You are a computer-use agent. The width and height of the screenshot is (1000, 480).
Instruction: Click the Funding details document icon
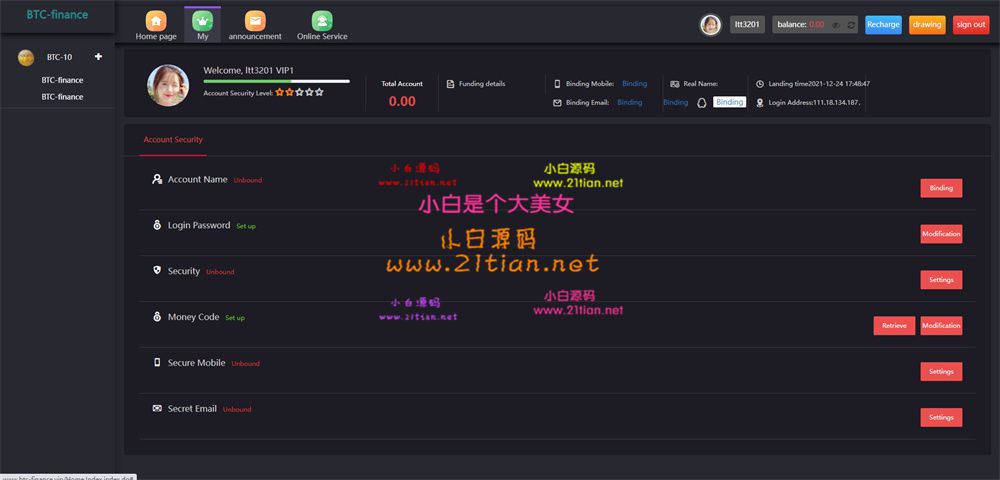coord(450,84)
